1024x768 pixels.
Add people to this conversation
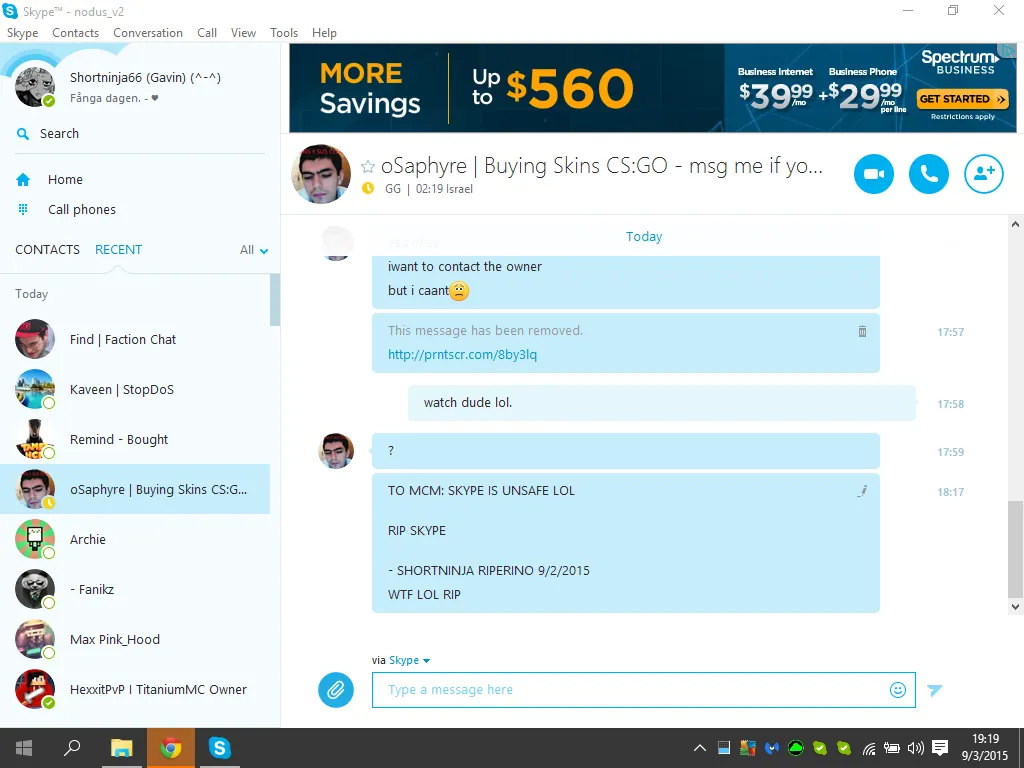click(984, 174)
